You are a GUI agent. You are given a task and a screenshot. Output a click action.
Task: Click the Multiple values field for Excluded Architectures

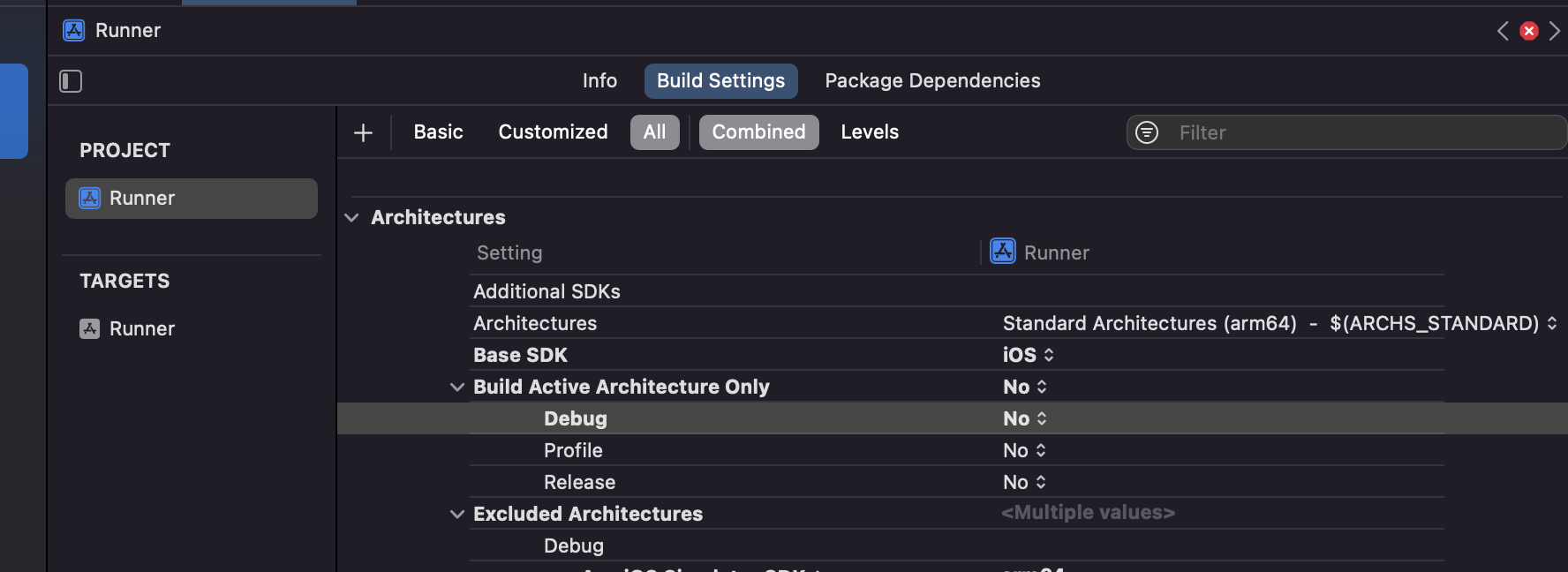[1088, 513]
